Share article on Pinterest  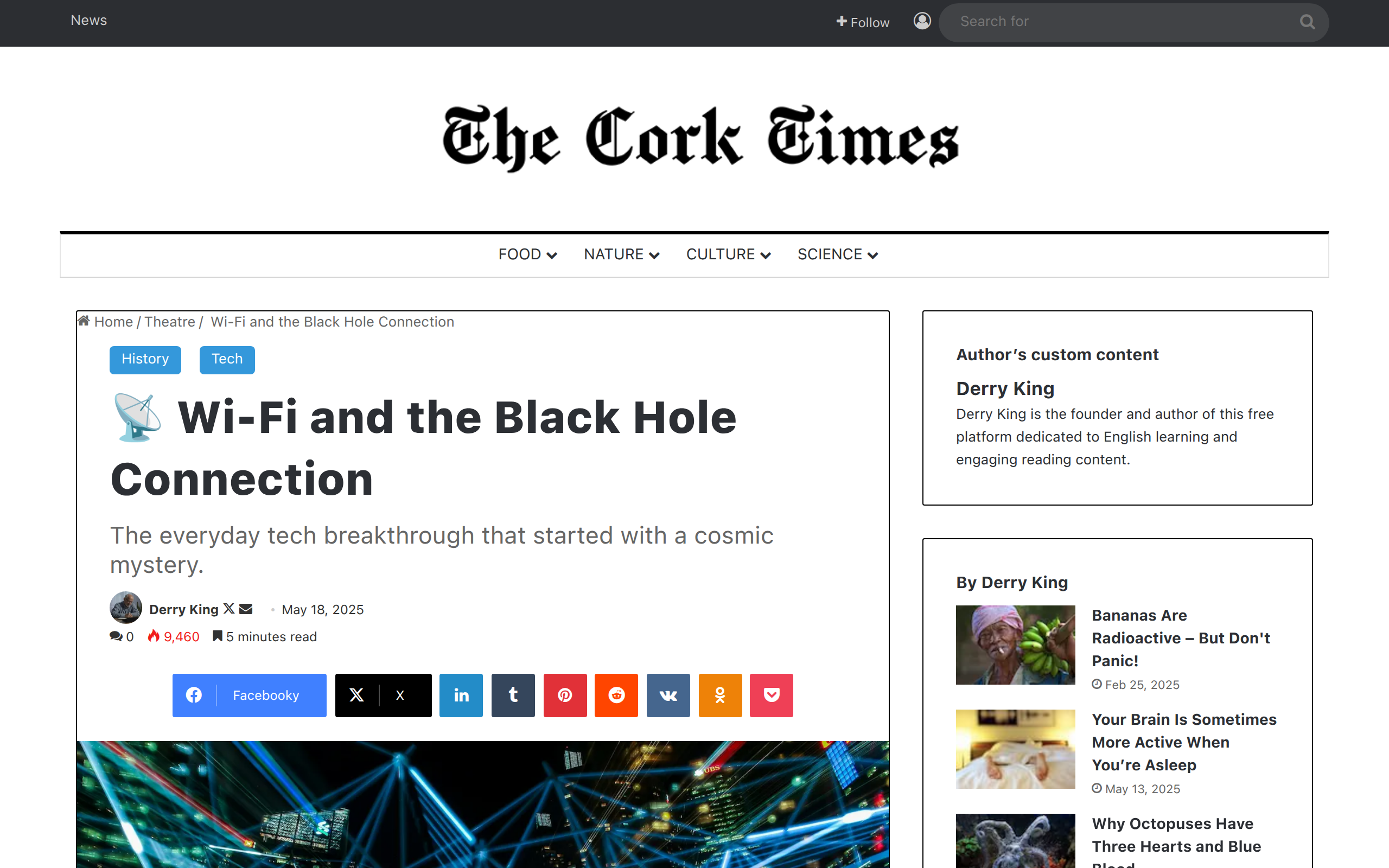click(565, 695)
